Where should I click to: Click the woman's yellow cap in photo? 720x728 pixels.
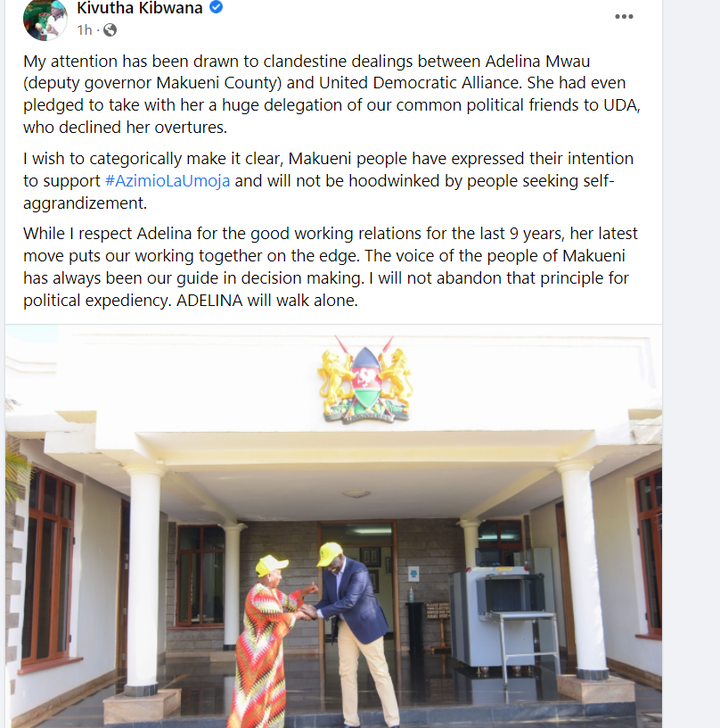[270, 565]
